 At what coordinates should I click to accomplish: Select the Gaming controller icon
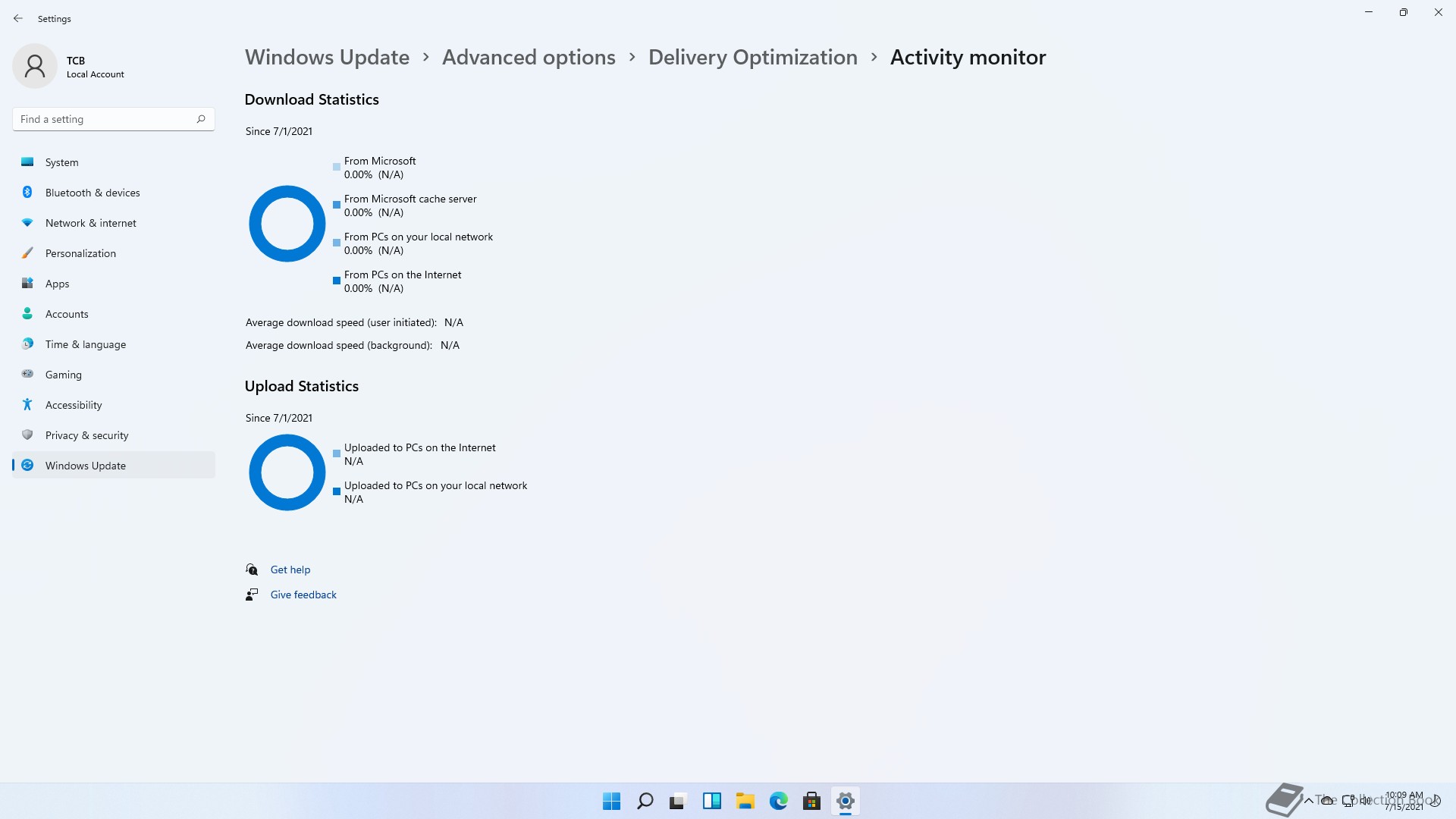point(27,374)
